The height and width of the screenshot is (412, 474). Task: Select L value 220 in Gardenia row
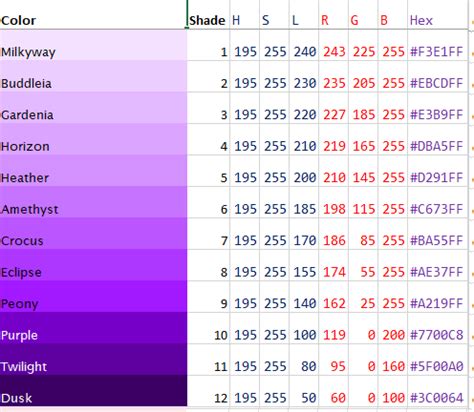click(x=304, y=108)
